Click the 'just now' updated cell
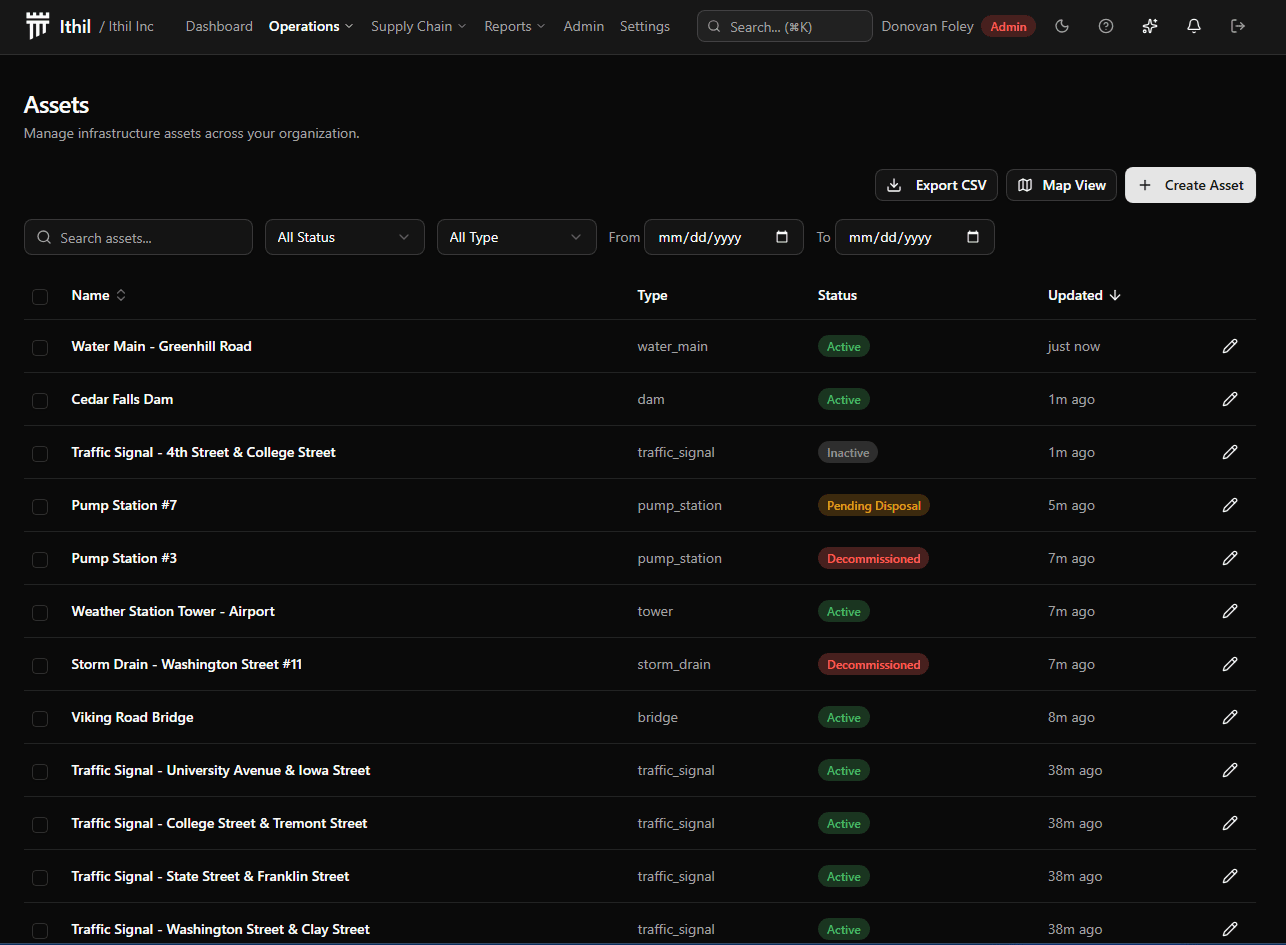The image size is (1286, 945). click(x=1074, y=346)
